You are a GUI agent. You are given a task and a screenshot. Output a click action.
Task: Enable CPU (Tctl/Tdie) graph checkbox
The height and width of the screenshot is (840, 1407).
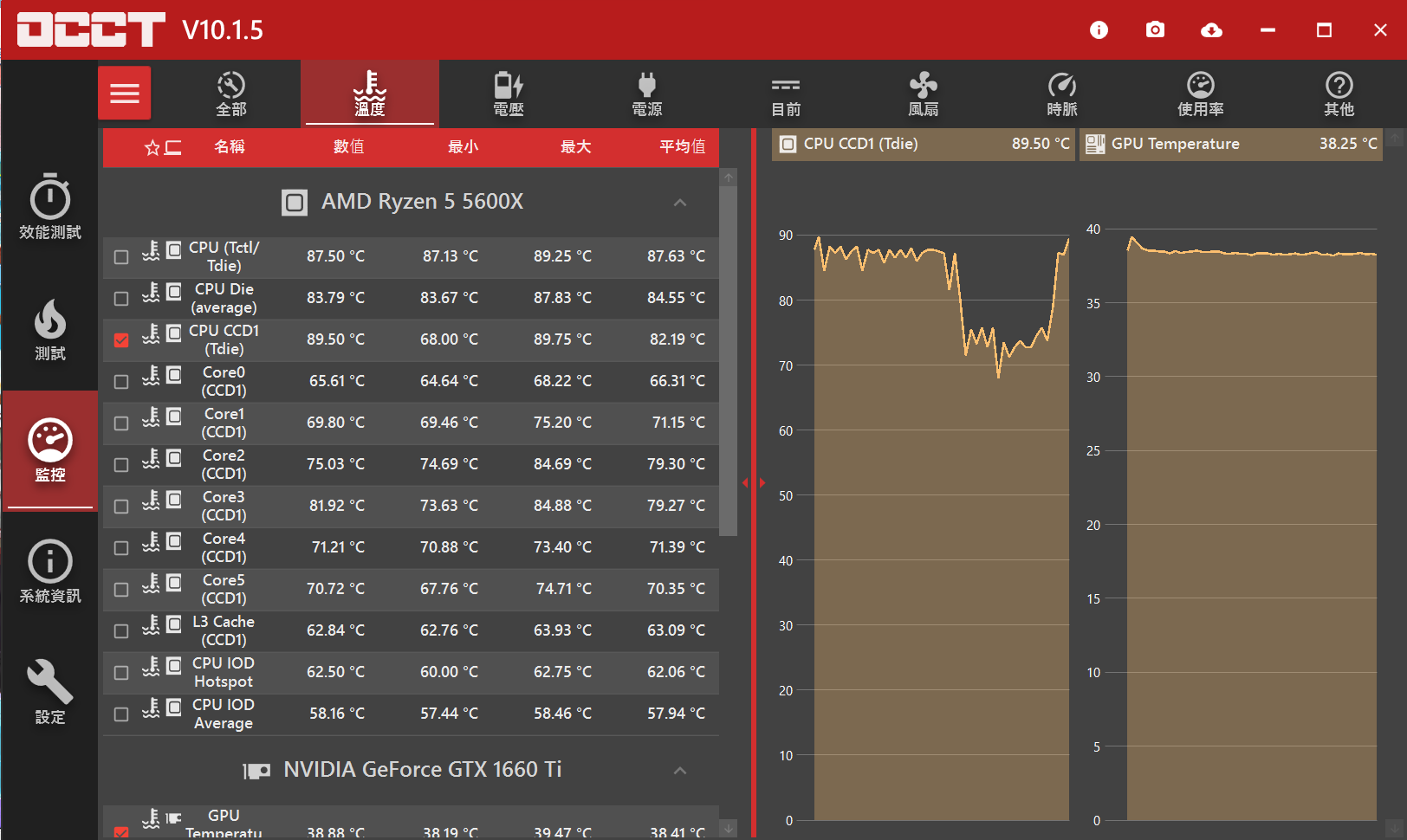tap(121, 257)
